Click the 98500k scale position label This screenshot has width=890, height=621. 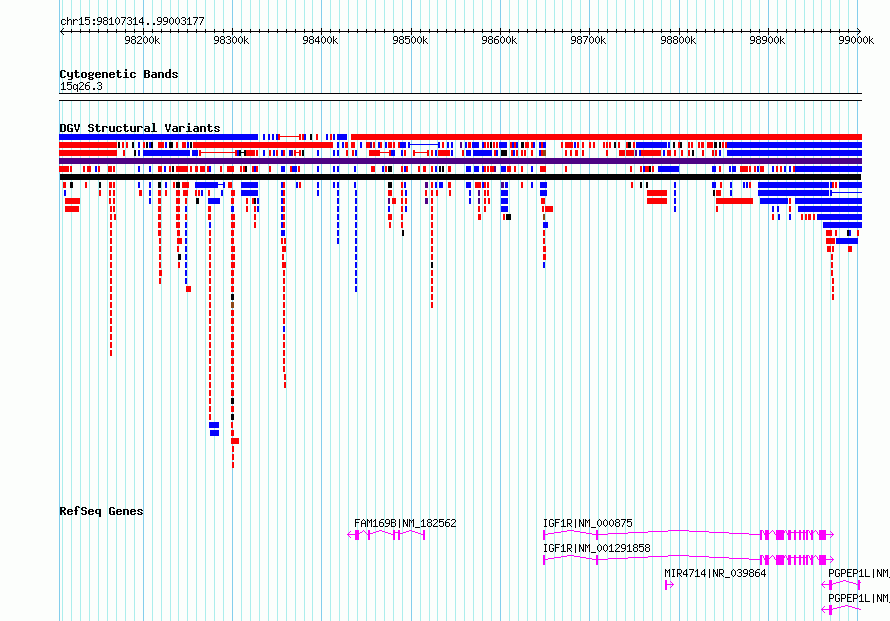click(410, 40)
